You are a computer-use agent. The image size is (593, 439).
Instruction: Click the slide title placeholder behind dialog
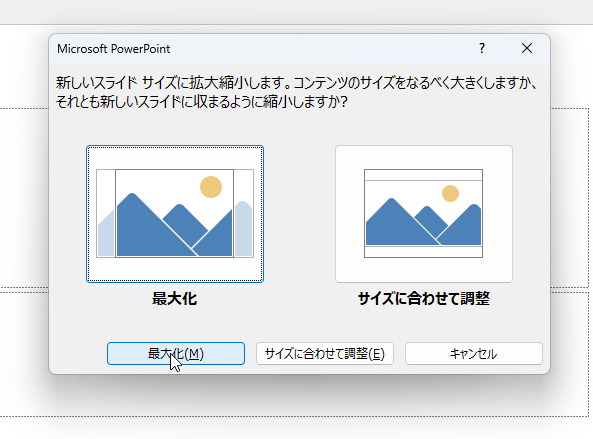[24, 198]
